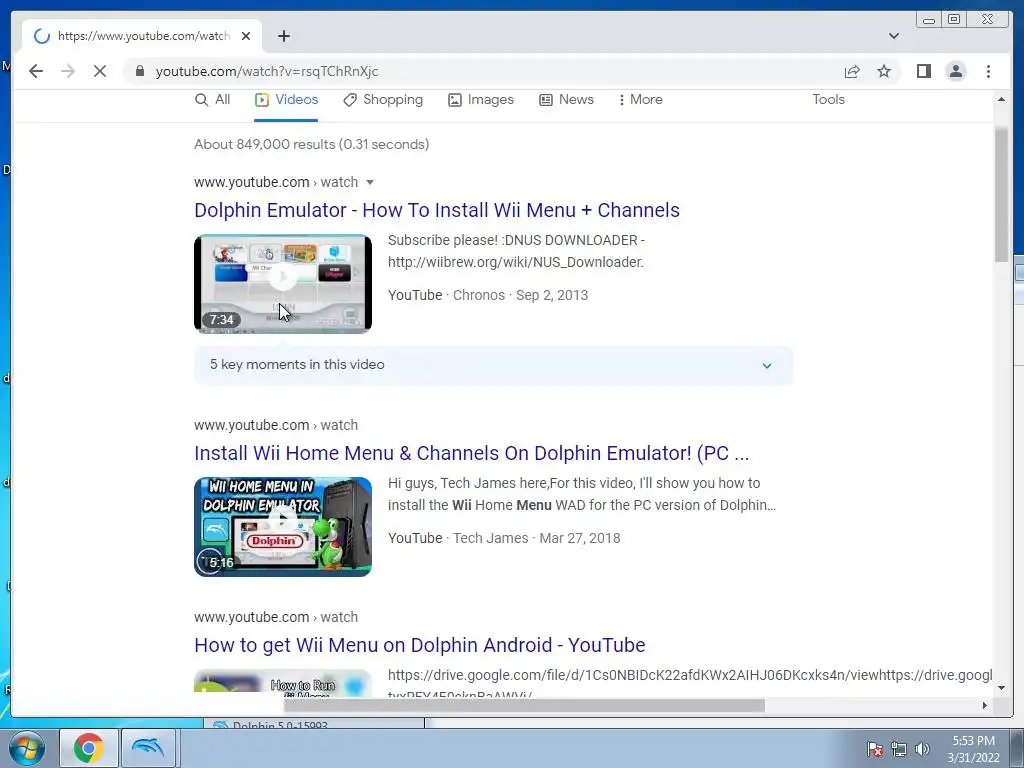1024x768 pixels.
Task: Click the lock icon in the address bar
Action: click(x=140, y=71)
